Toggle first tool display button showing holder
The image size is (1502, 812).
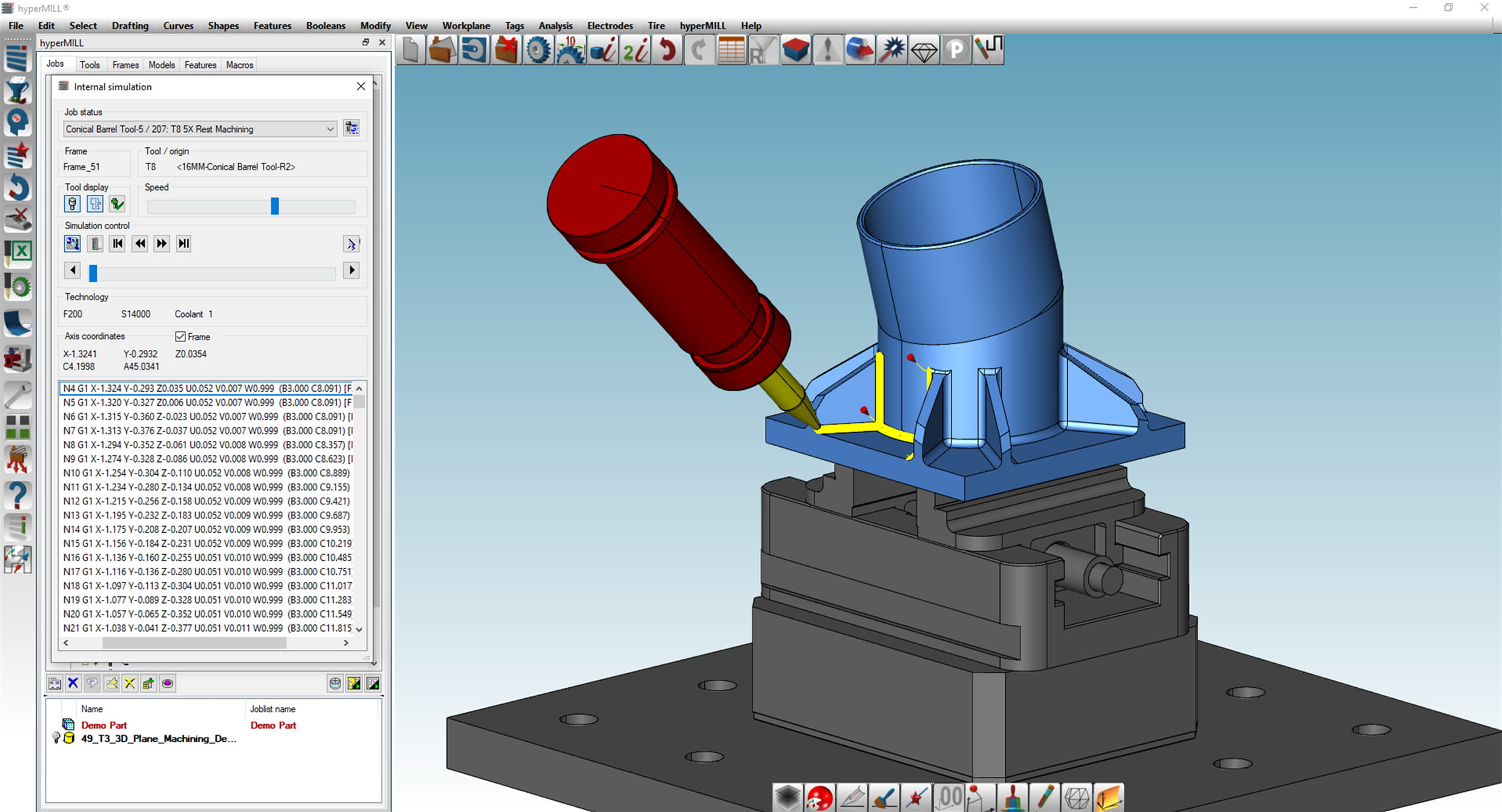click(x=72, y=204)
